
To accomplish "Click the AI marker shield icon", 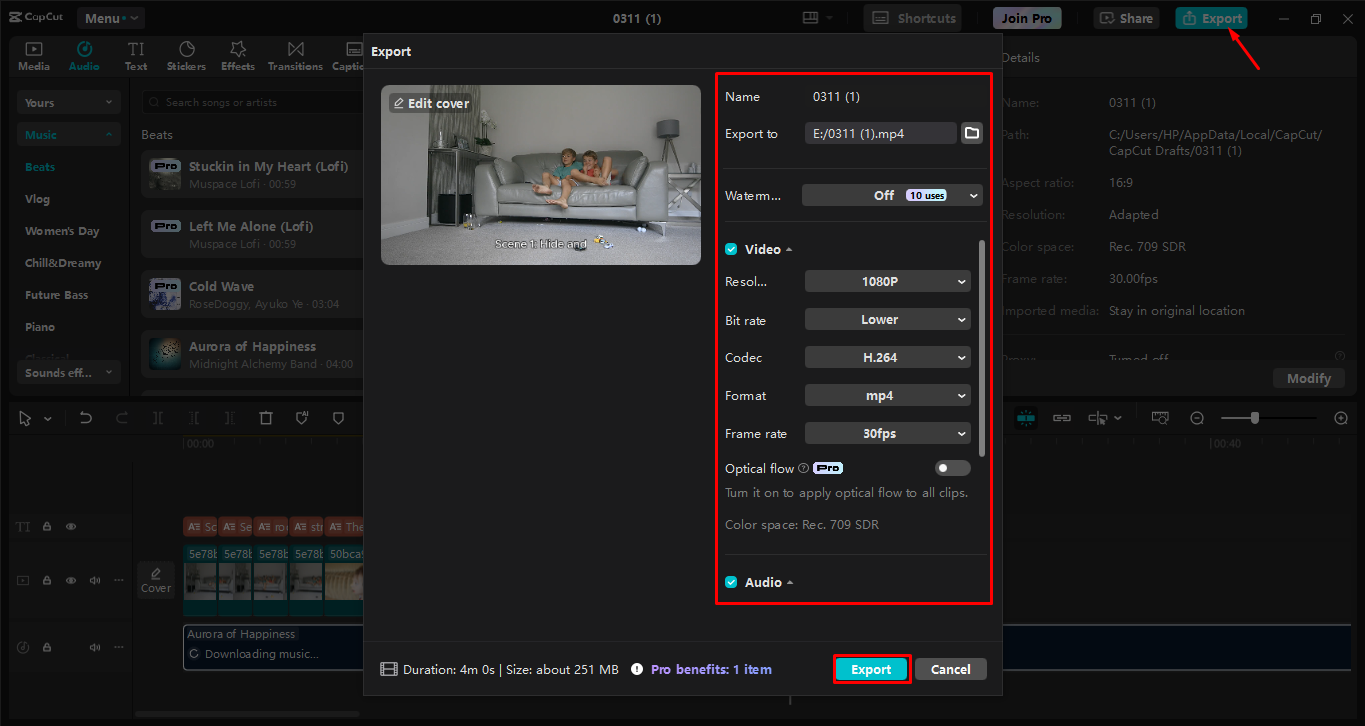I will pyautogui.click(x=302, y=418).
